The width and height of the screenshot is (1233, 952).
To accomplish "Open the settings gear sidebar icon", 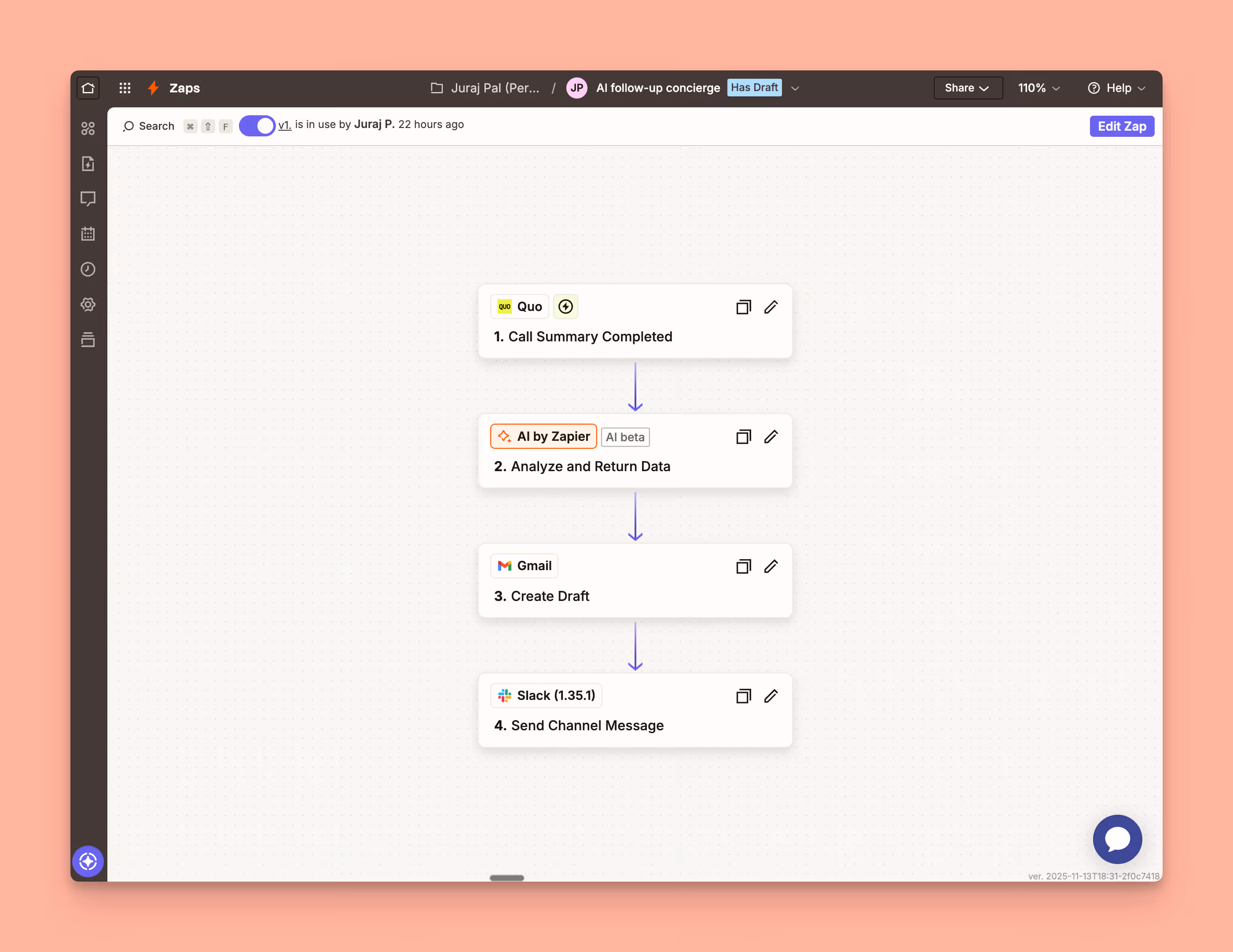I will tap(88, 304).
